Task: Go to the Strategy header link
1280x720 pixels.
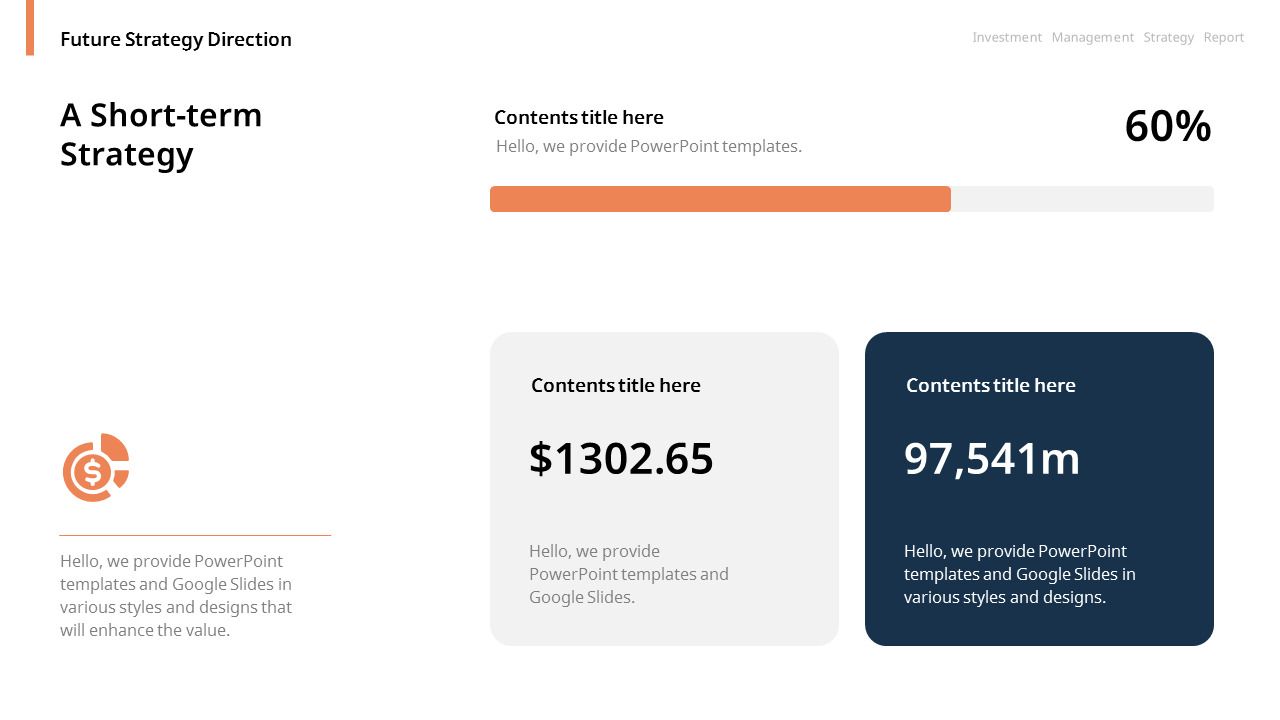Action: [x=1168, y=37]
